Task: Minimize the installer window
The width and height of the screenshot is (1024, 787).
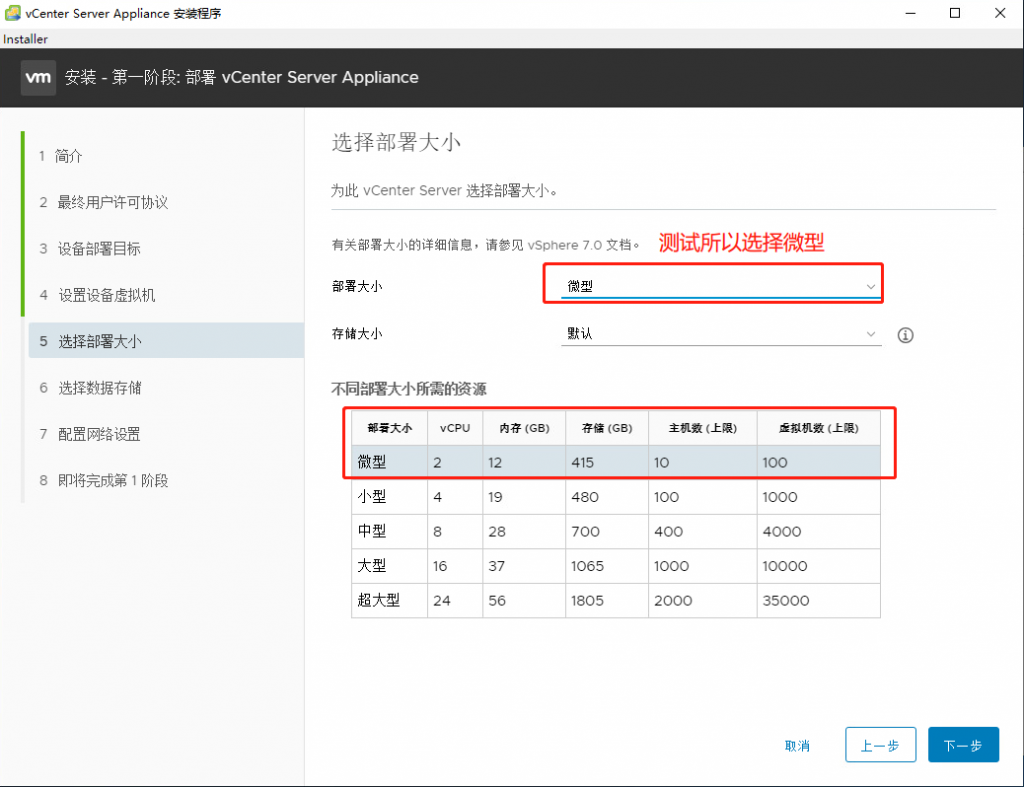Action: pyautogui.click(x=910, y=13)
